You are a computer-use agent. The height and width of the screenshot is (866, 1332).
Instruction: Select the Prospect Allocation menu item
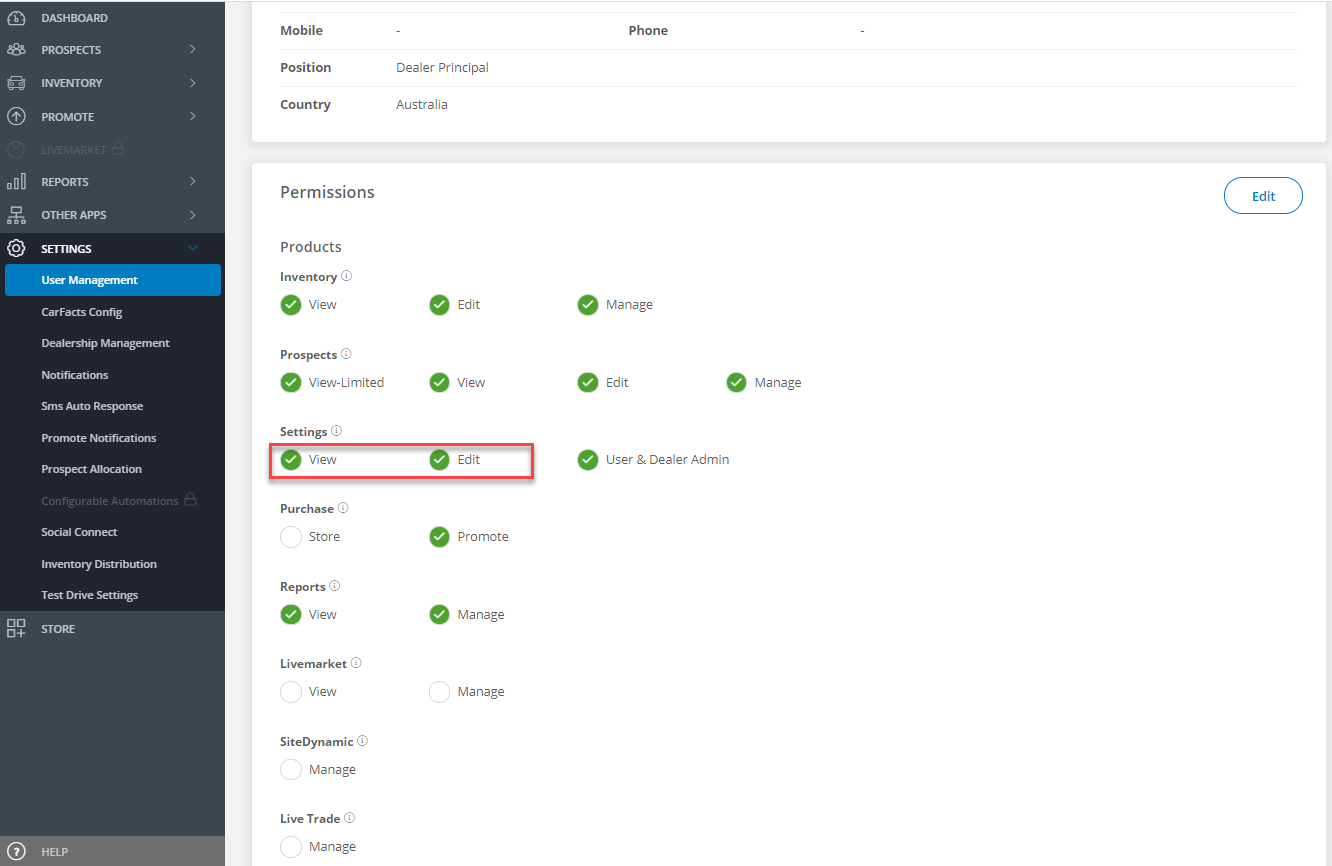[x=91, y=469]
